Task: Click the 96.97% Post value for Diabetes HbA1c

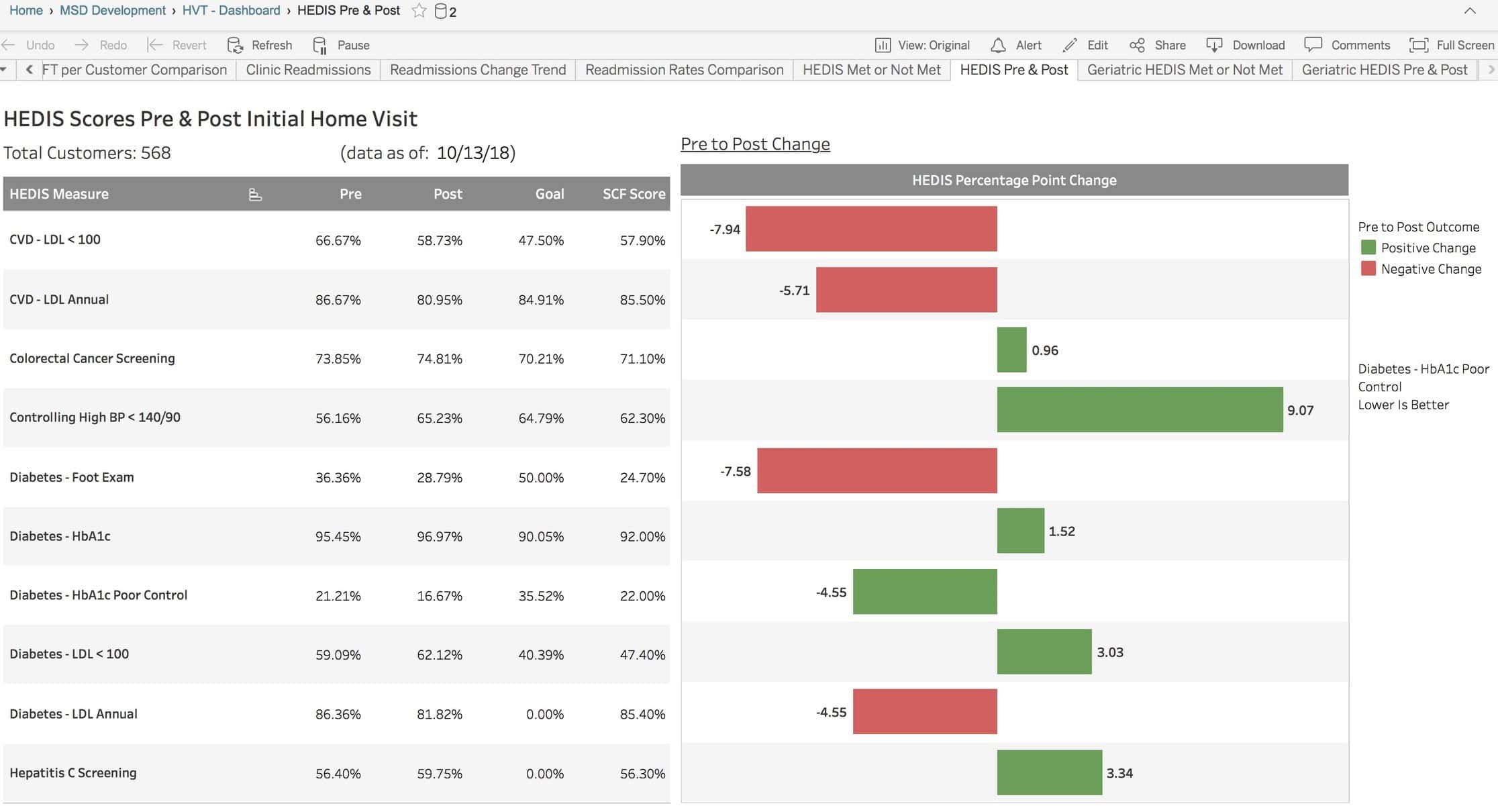Action: (439, 536)
